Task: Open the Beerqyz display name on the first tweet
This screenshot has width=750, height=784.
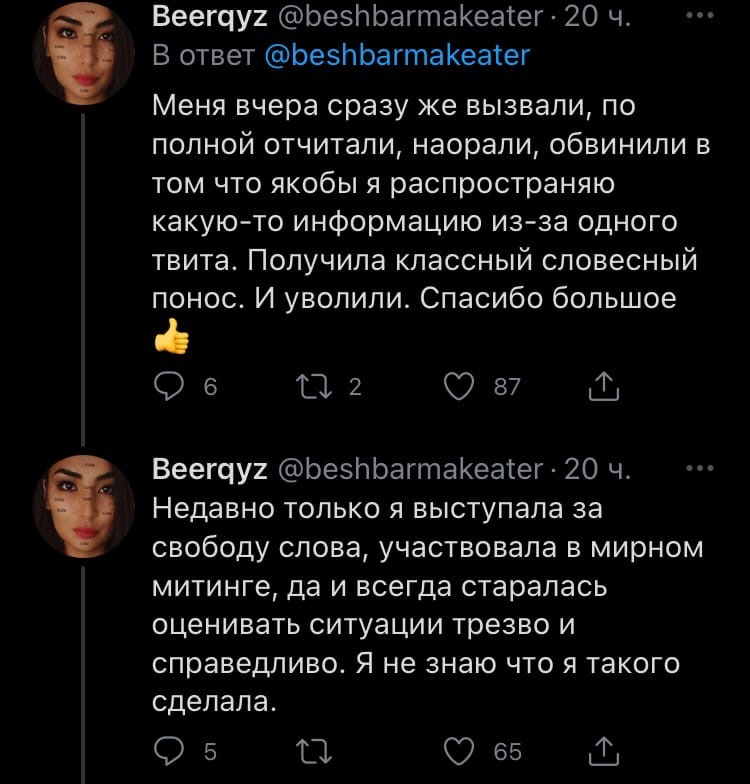Action: [x=208, y=18]
